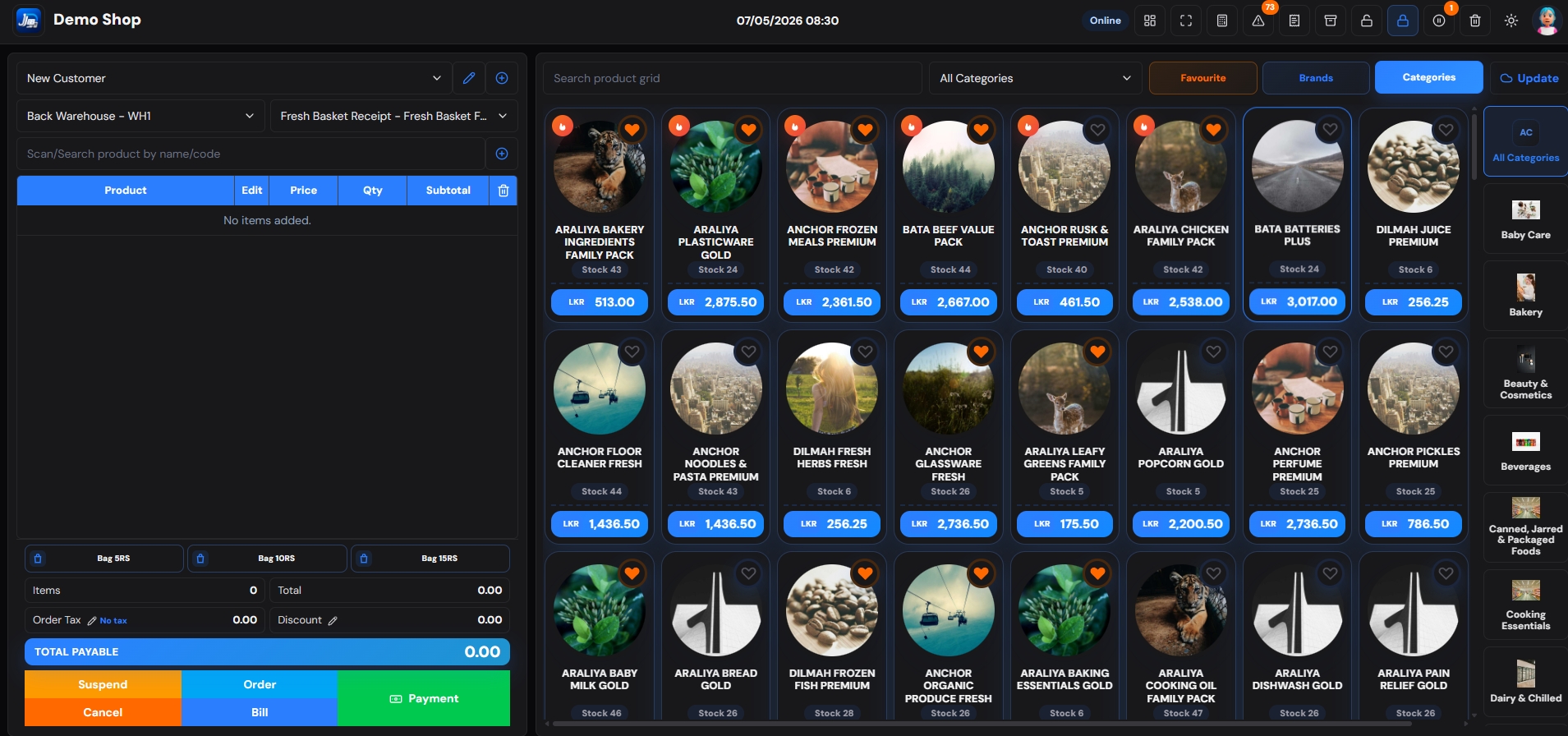Click the highlighted blue closed padlock icon
Screen dimensions: 1568x736
click(1403, 21)
